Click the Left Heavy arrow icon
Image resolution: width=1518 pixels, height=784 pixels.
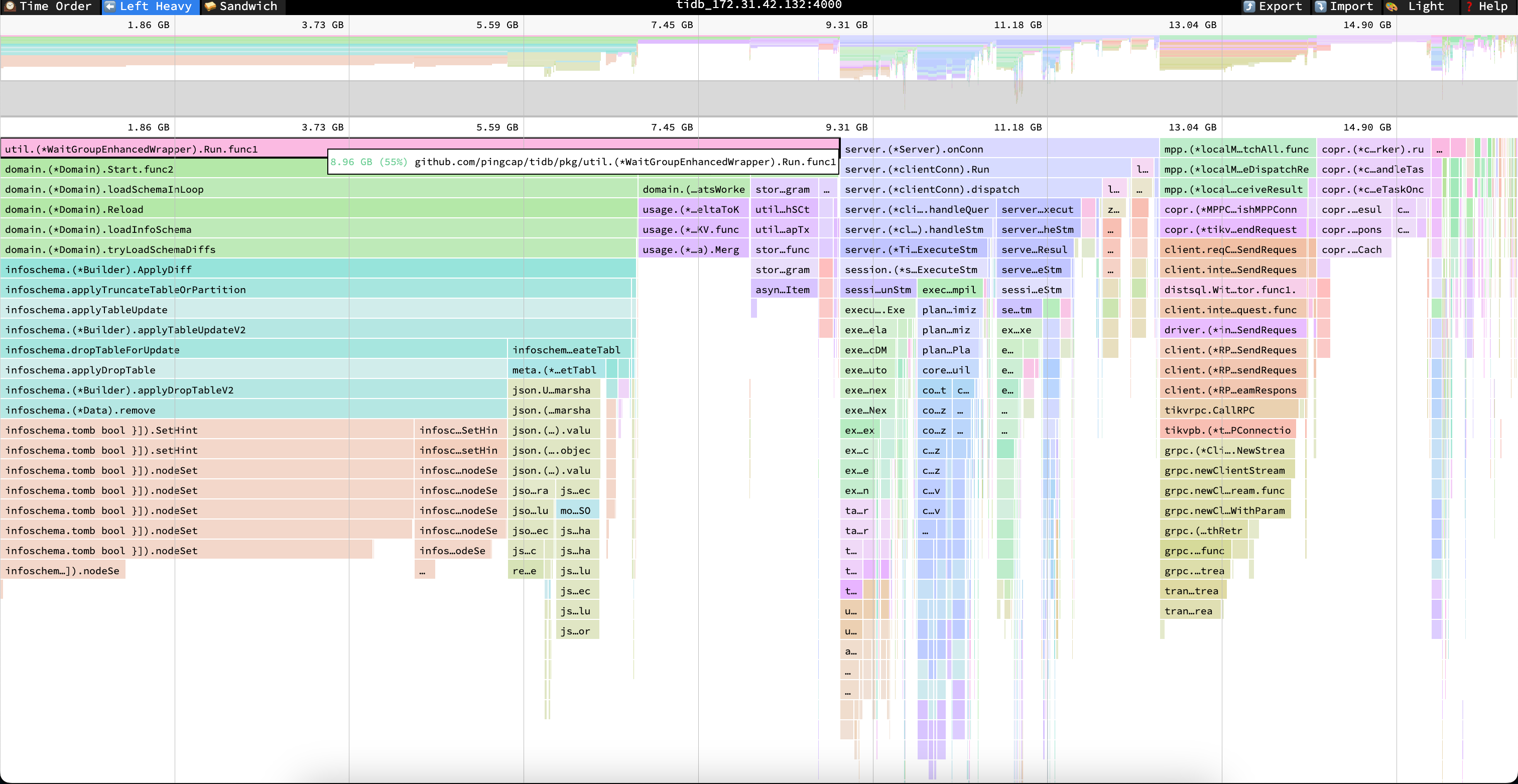click(x=110, y=7)
